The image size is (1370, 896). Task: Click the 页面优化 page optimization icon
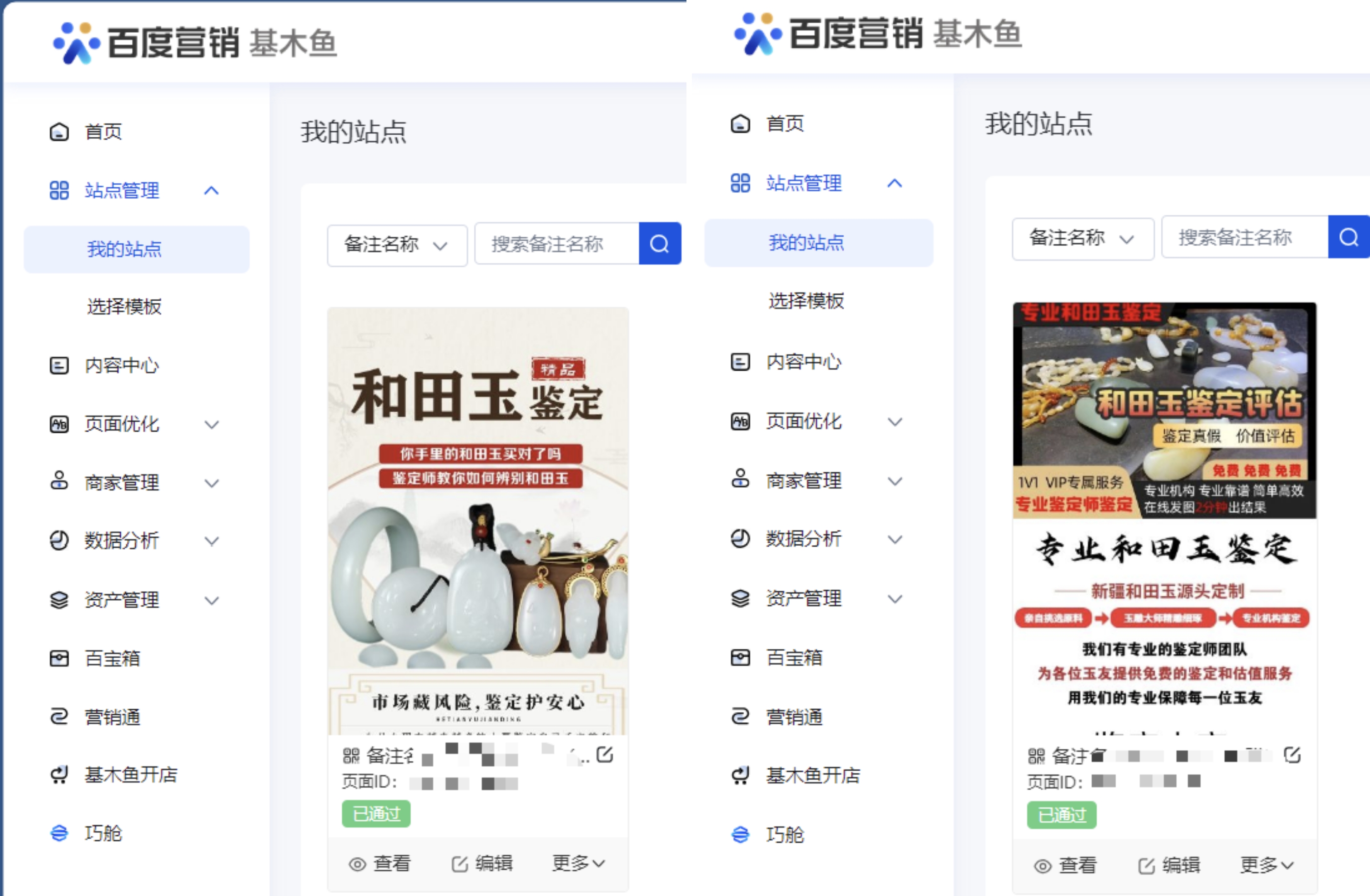(58, 424)
